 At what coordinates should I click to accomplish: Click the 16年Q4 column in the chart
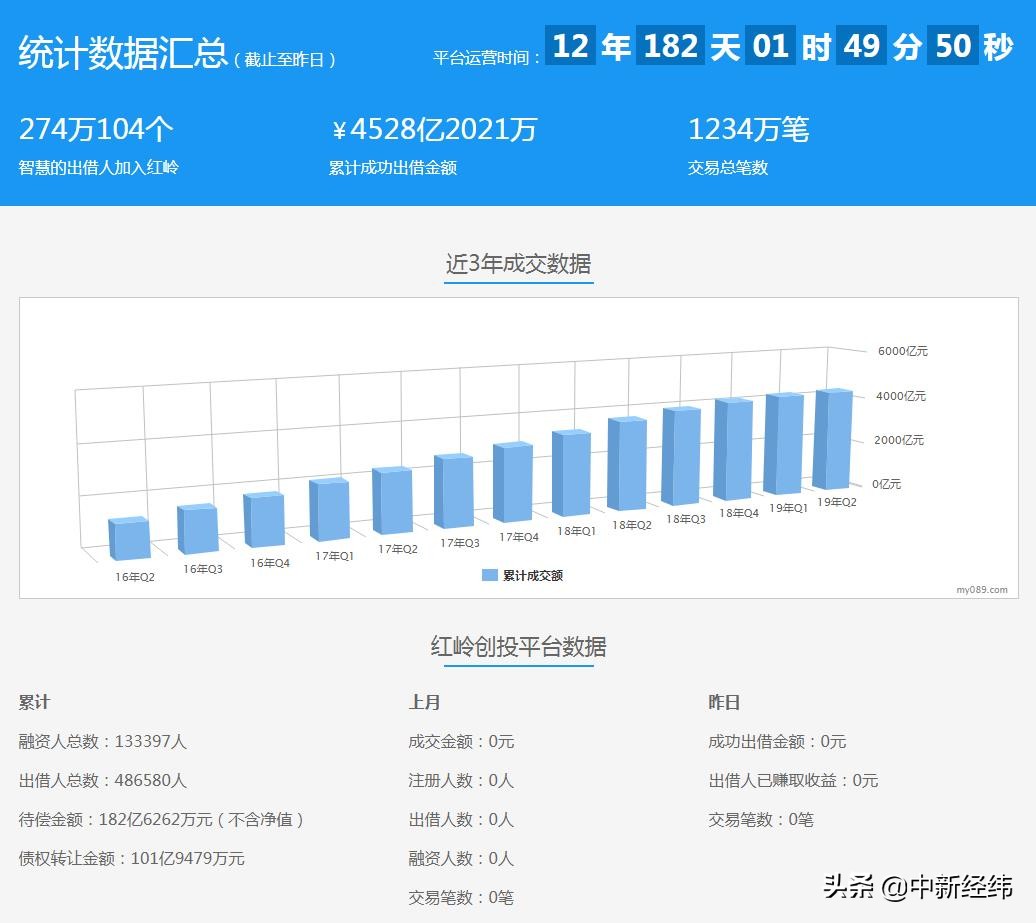tap(264, 520)
